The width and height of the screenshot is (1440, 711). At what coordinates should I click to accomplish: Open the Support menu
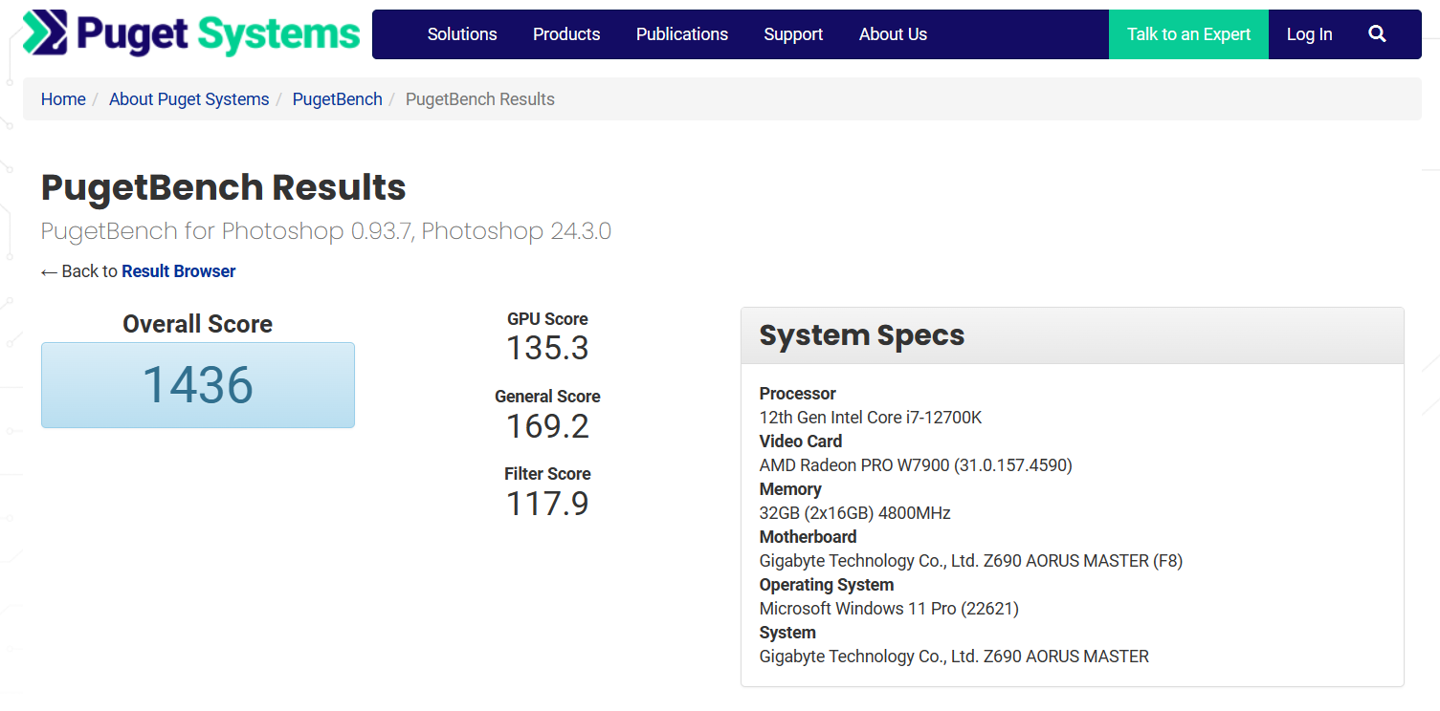[793, 33]
